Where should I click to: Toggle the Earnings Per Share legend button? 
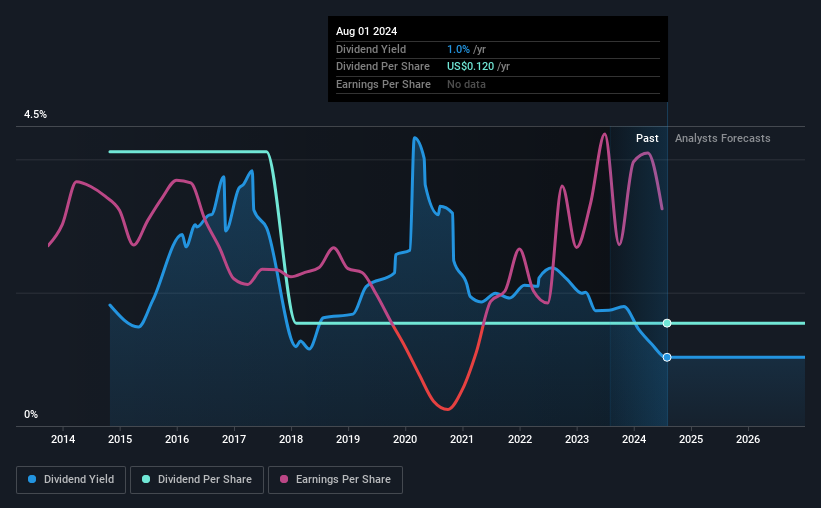pos(335,480)
